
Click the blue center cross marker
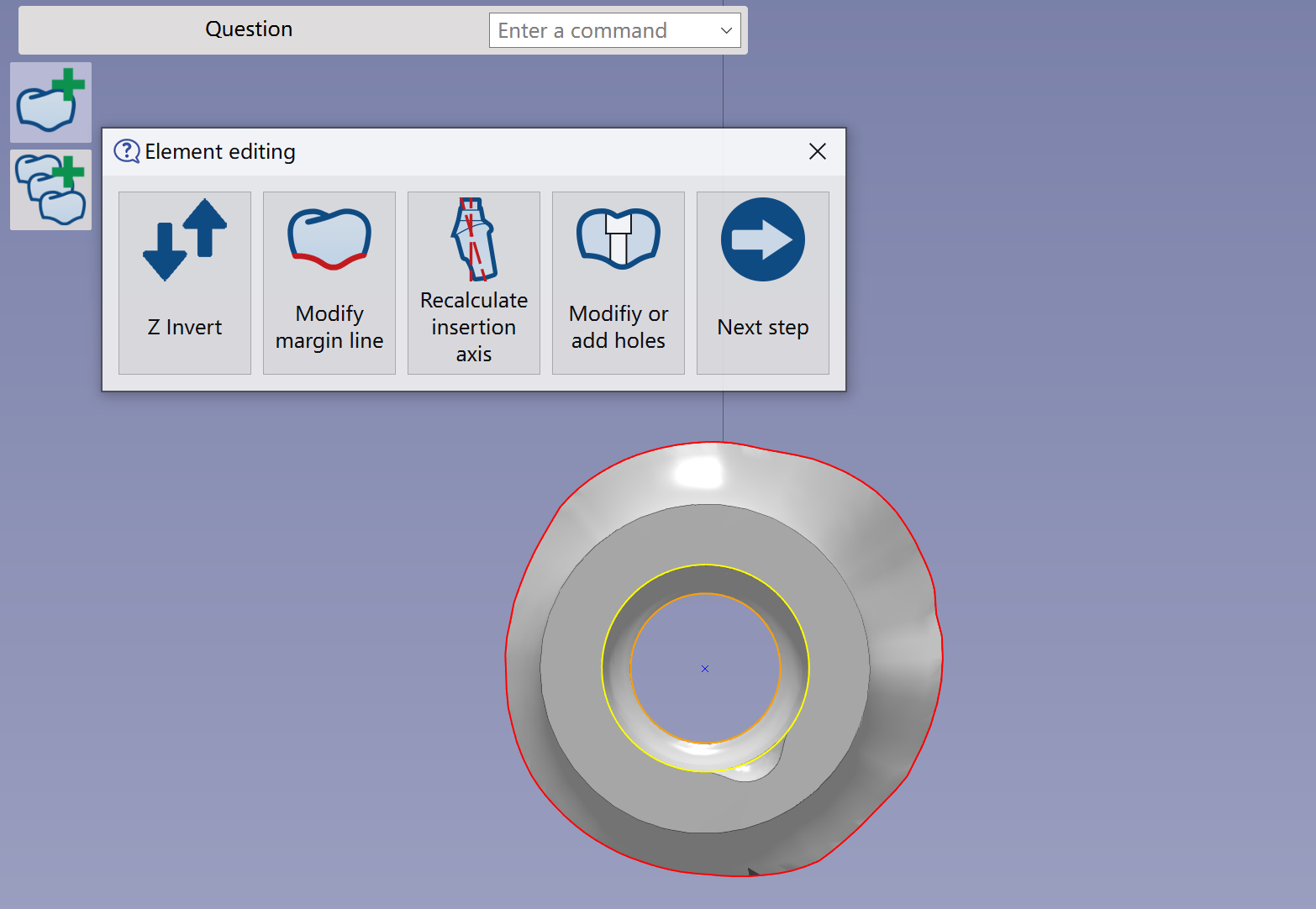click(705, 669)
